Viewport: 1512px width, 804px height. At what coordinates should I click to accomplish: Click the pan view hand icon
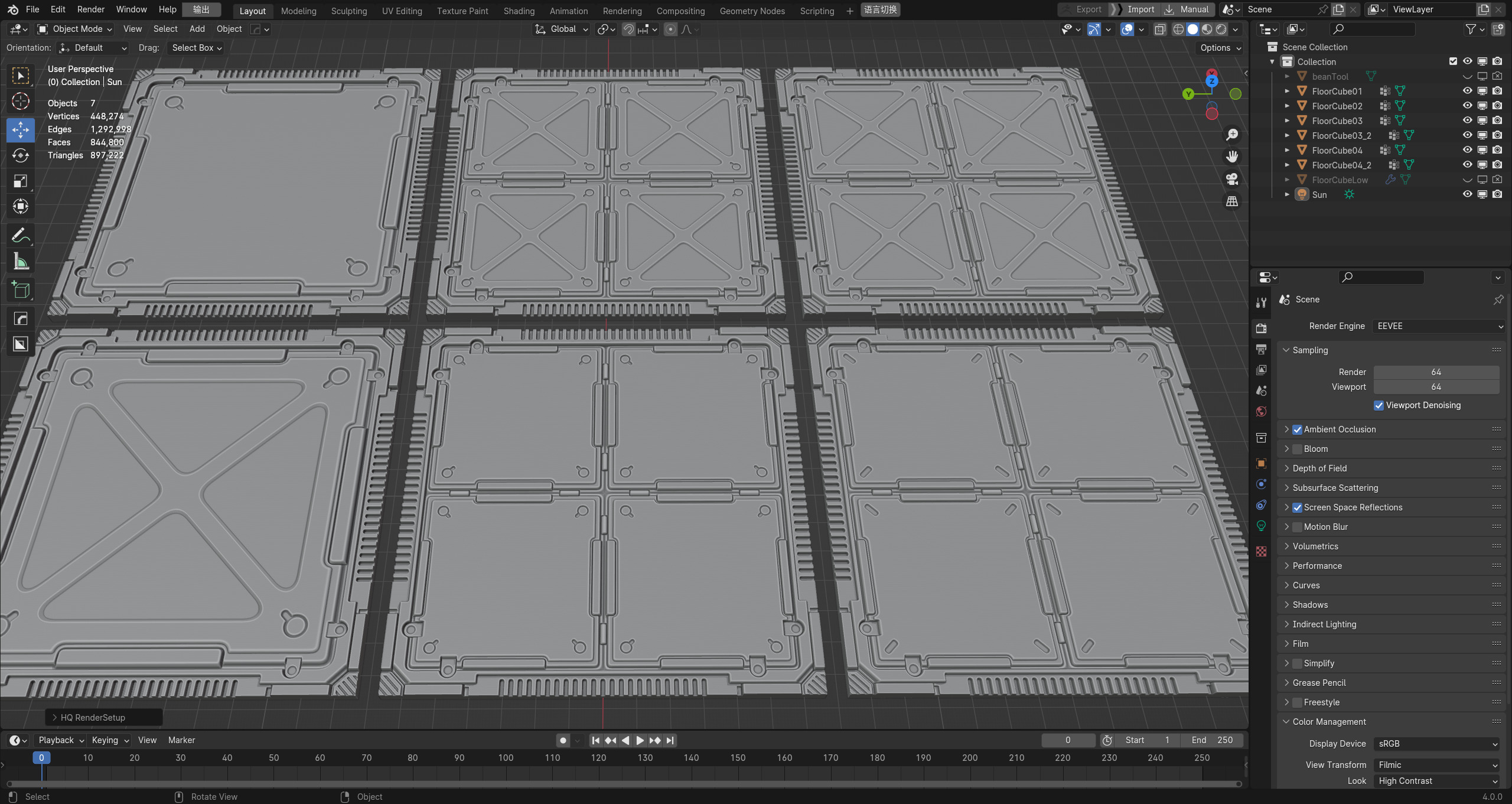pyautogui.click(x=1232, y=157)
